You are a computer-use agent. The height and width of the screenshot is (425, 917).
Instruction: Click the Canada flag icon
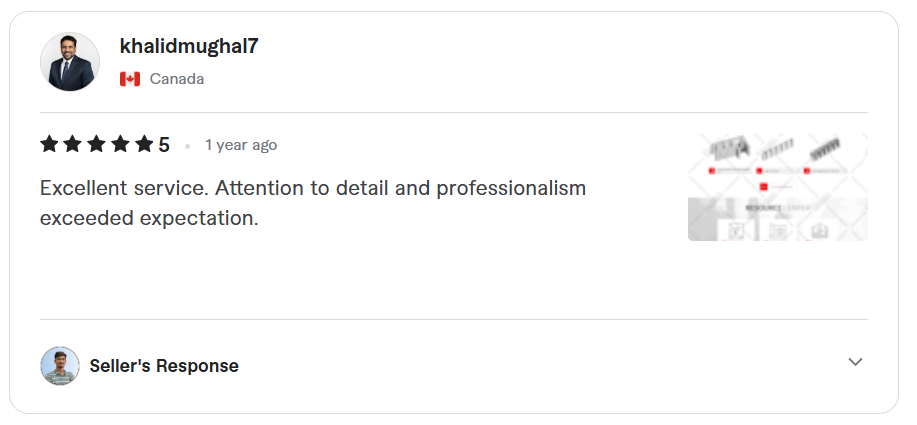pyautogui.click(x=130, y=79)
